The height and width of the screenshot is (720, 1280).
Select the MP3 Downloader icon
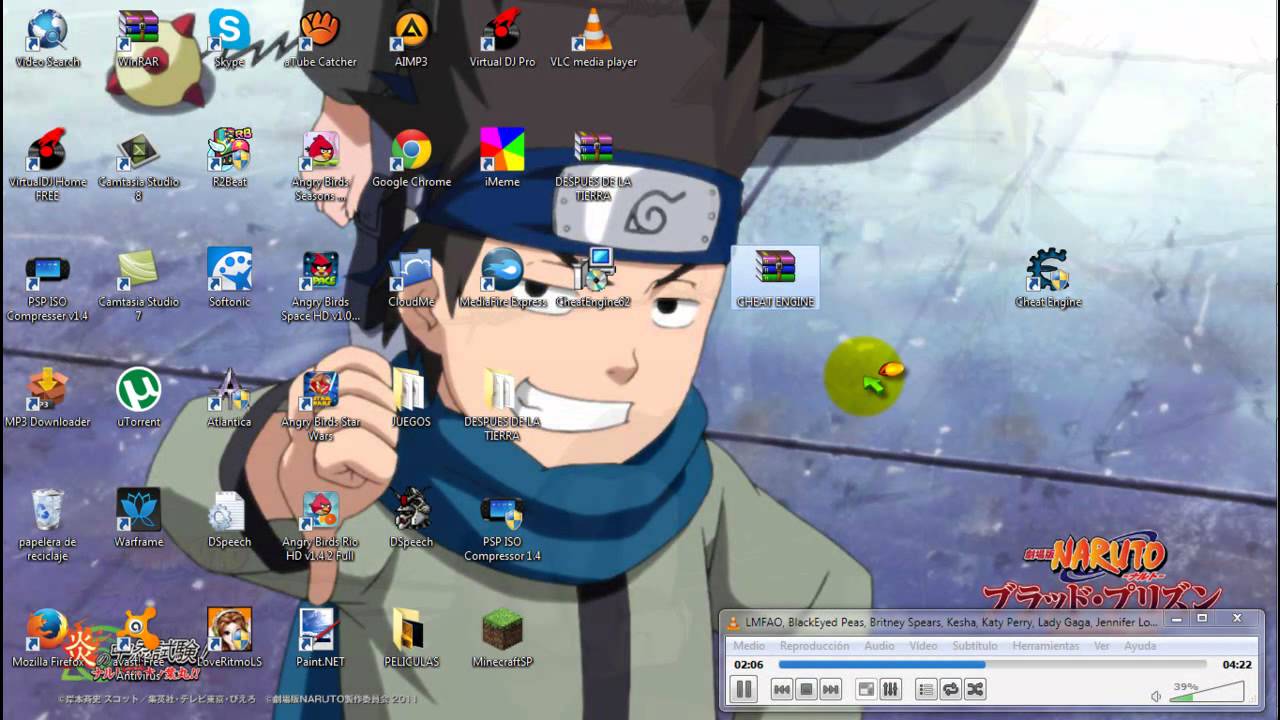(x=47, y=398)
